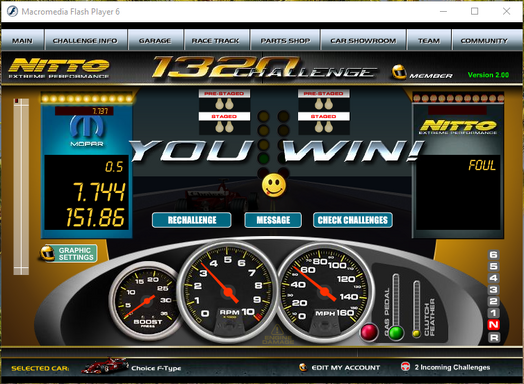Open the Garage menu tab
This screenshot has width=524, height=384.
[x=155, y=40]
